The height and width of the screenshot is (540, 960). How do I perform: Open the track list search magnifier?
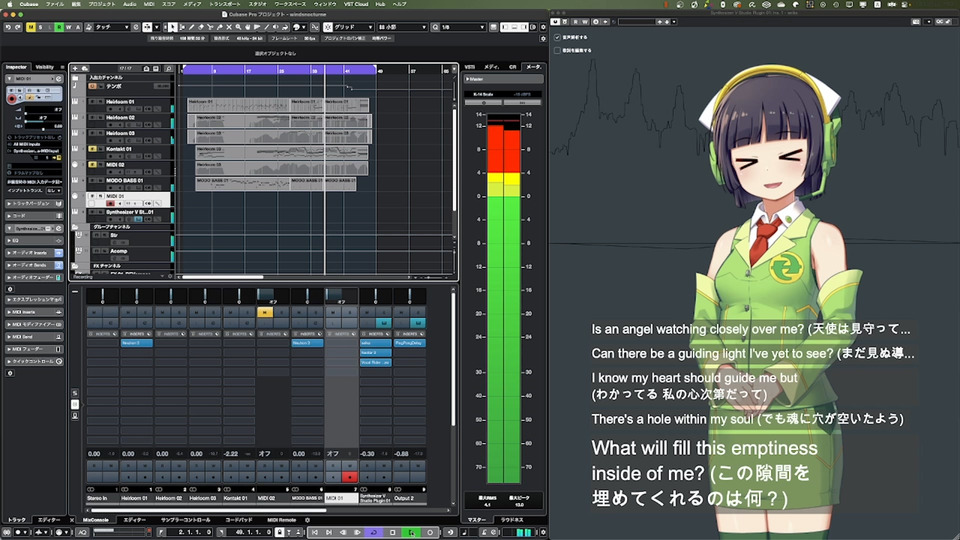point(168,69)
